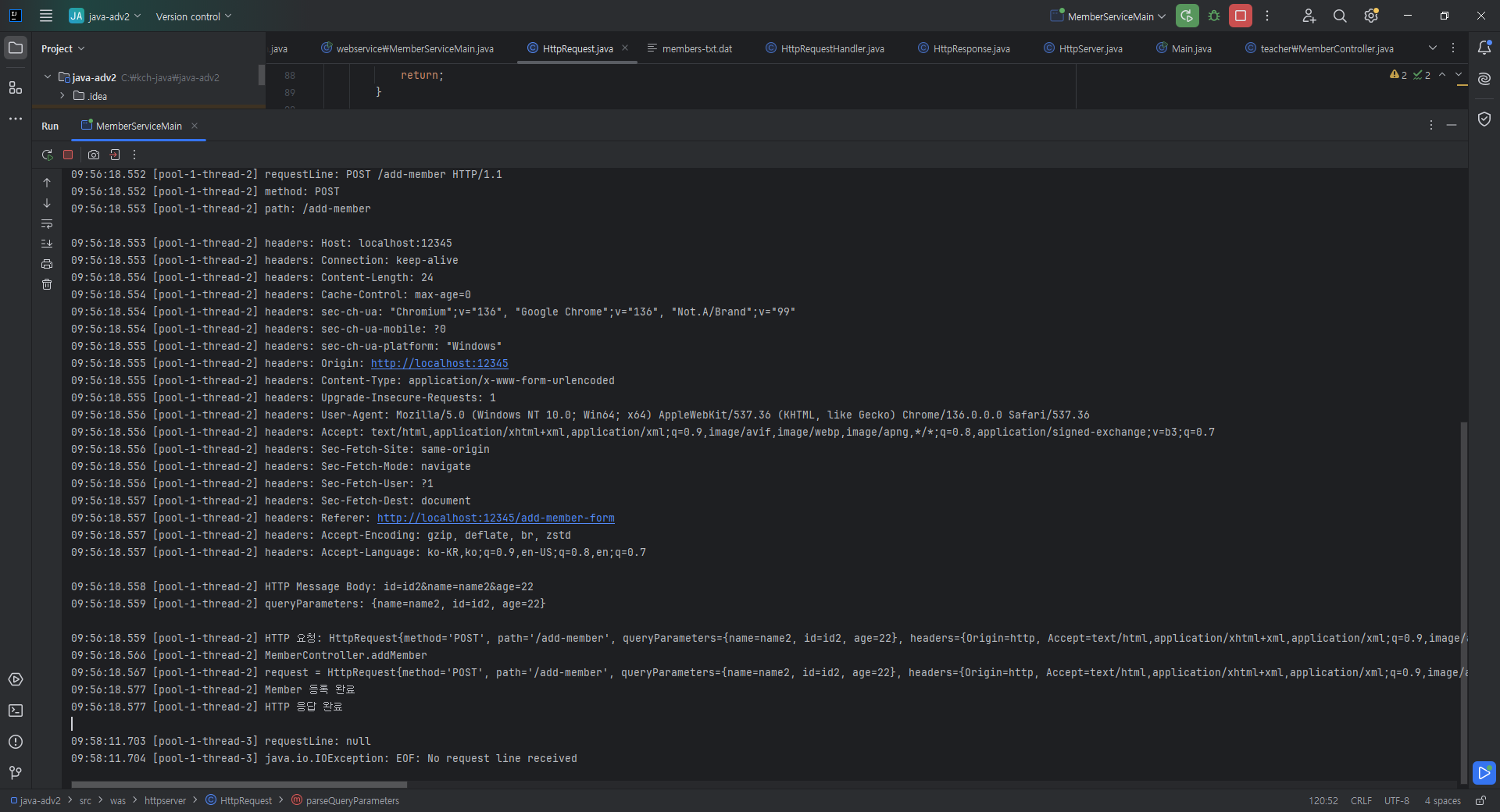
Task: Open Terminal tool window
Action: 16,710
